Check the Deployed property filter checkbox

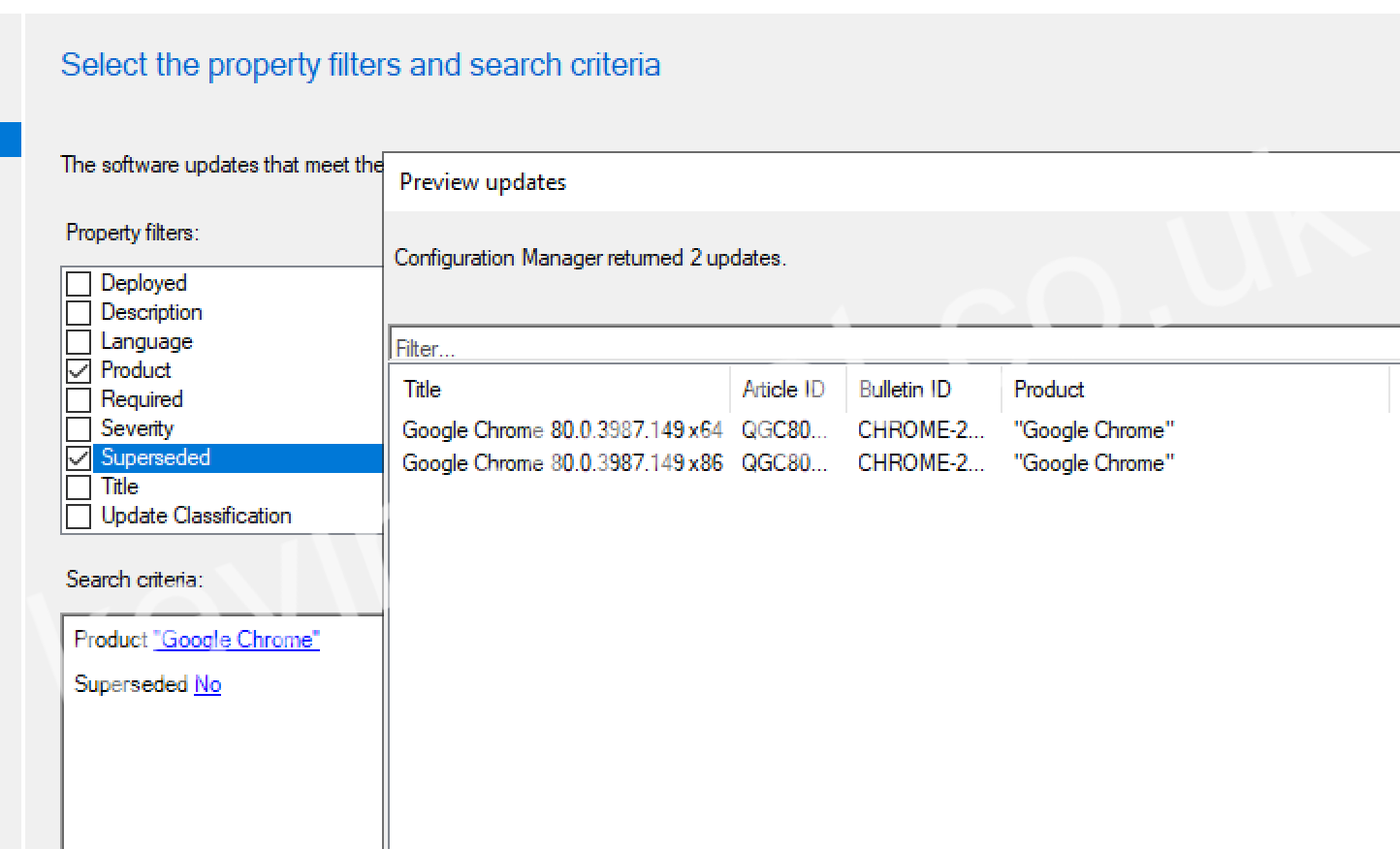pyautogui.click(x=79, y=283)
